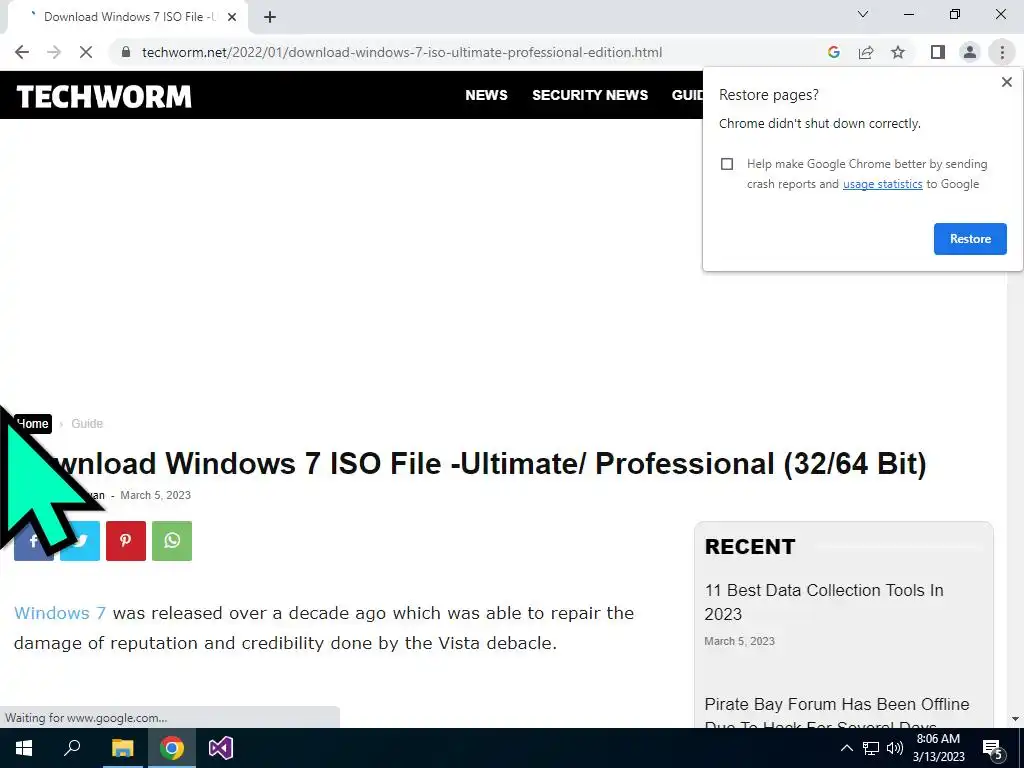Open the usage statistics link
The width and height of the screenshot is (1024, 768).
(x=882, y=184)
